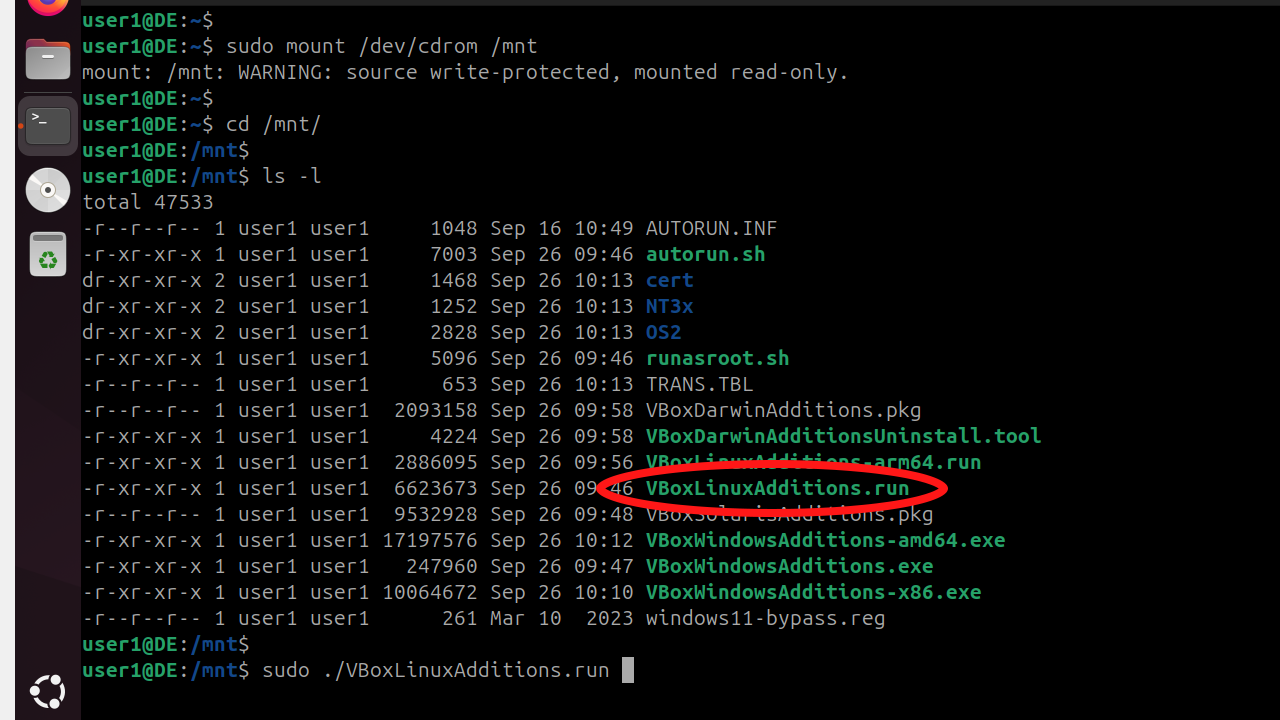
Task: Click the "Sep 16 10:49" timestamp
Action: pos(561,228)
